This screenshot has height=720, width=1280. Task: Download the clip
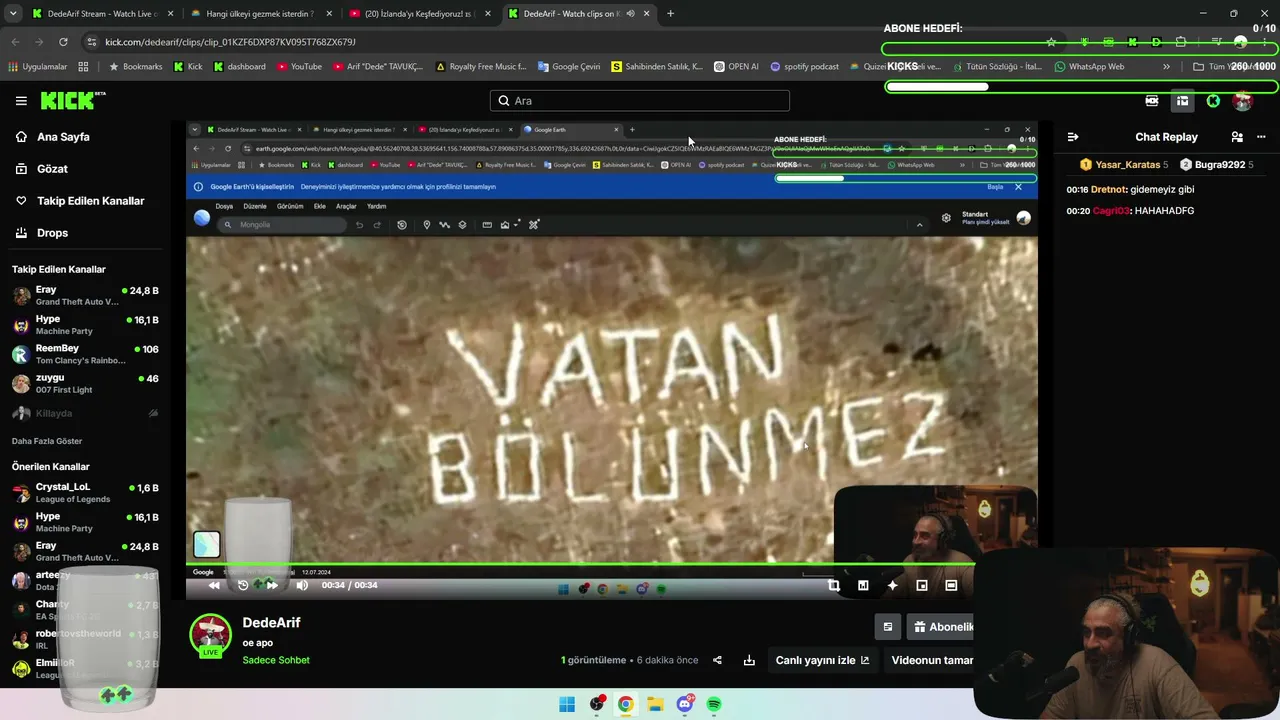point(749,660)
